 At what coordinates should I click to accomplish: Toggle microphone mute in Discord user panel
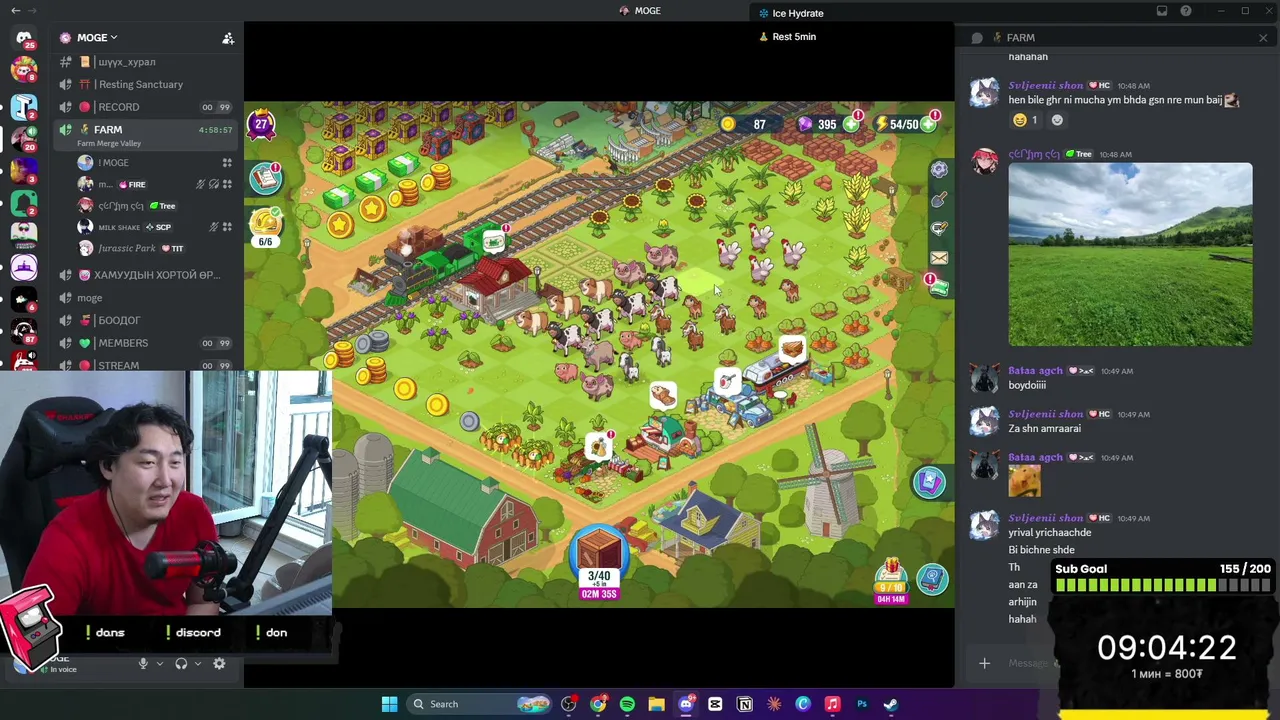tap(143, 664)
